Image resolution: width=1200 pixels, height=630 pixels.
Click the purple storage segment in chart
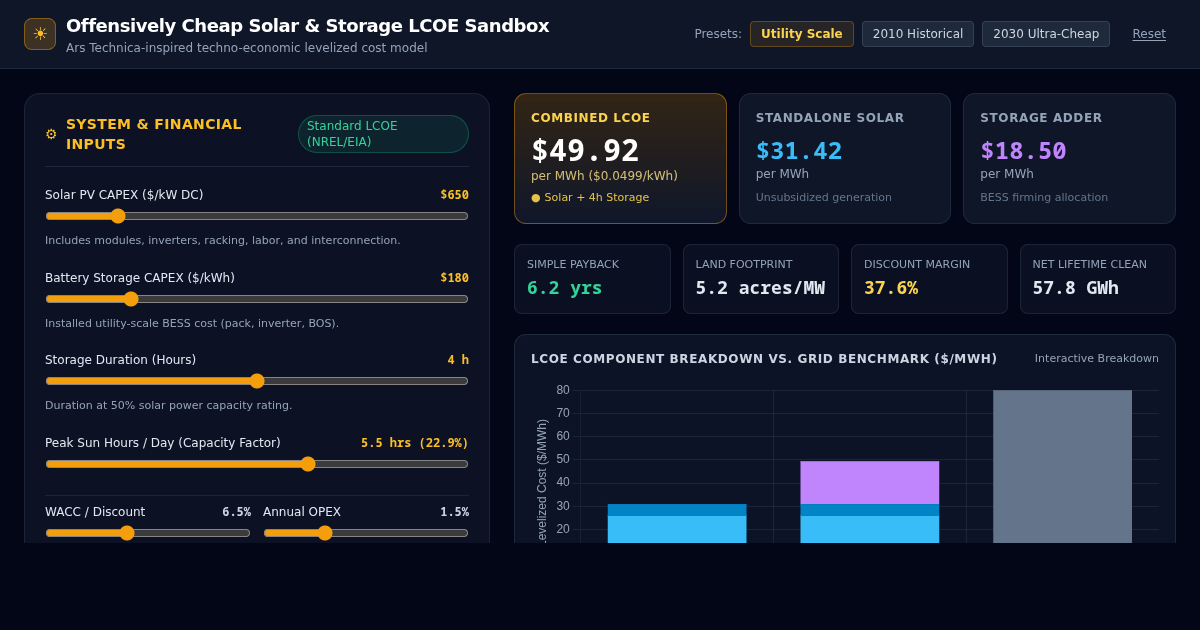(870, 482)
